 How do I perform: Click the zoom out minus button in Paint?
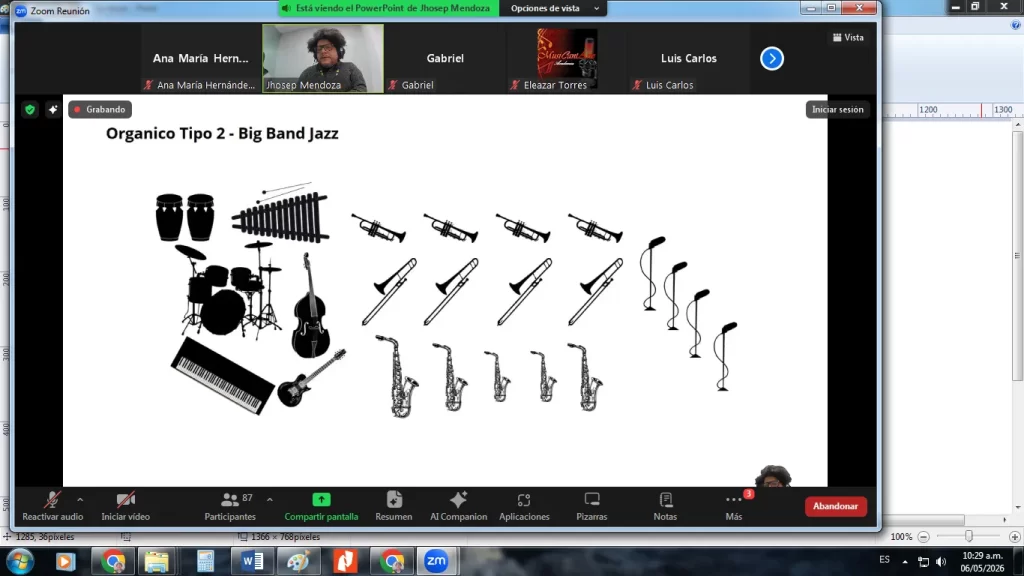click(x=923, y=537)
